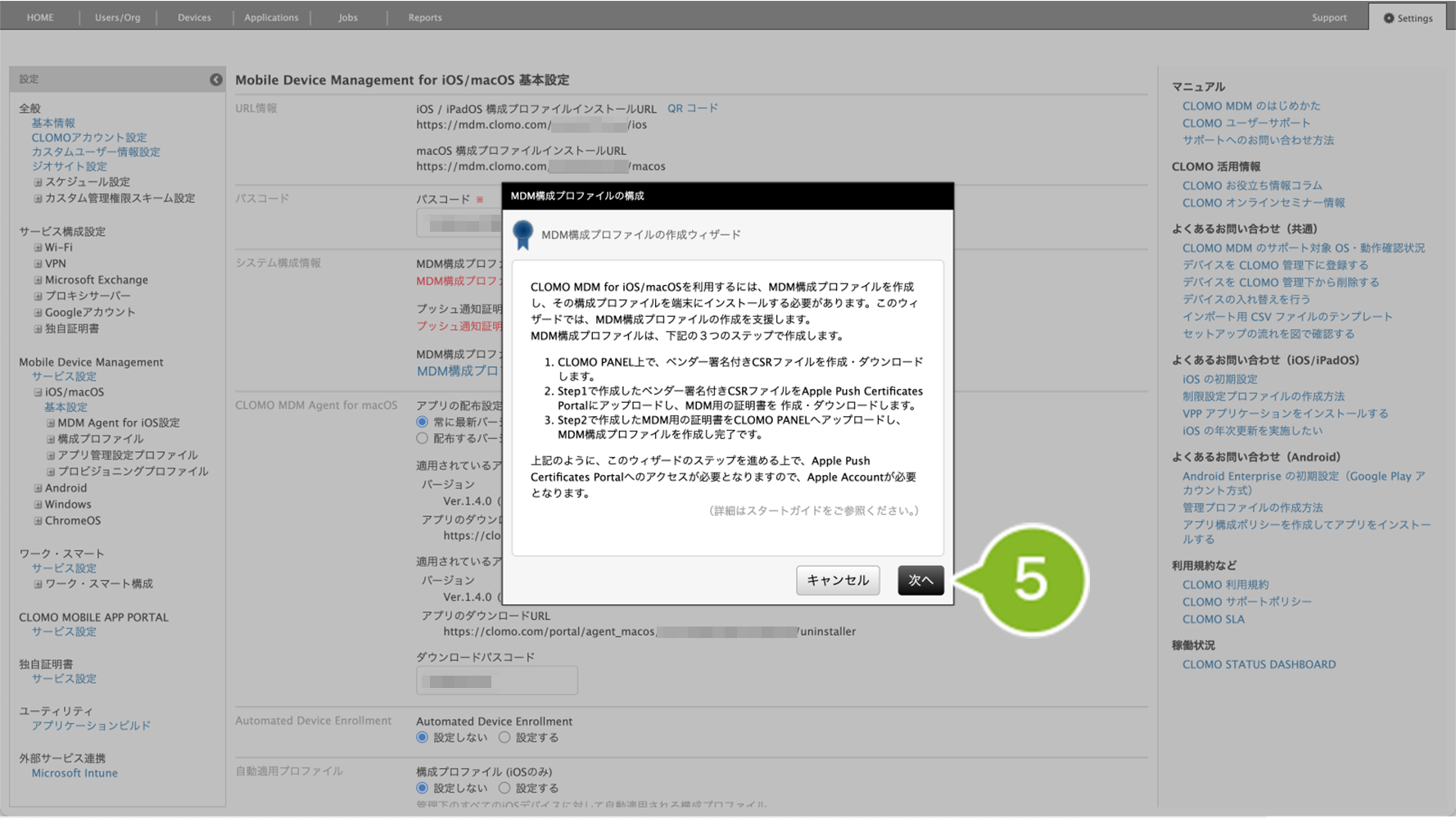The height and width of the screenshot is (819, 1456).
Task: Open 管理プロファイルの作成方法 link
Action: click(x=1252, y=508)
